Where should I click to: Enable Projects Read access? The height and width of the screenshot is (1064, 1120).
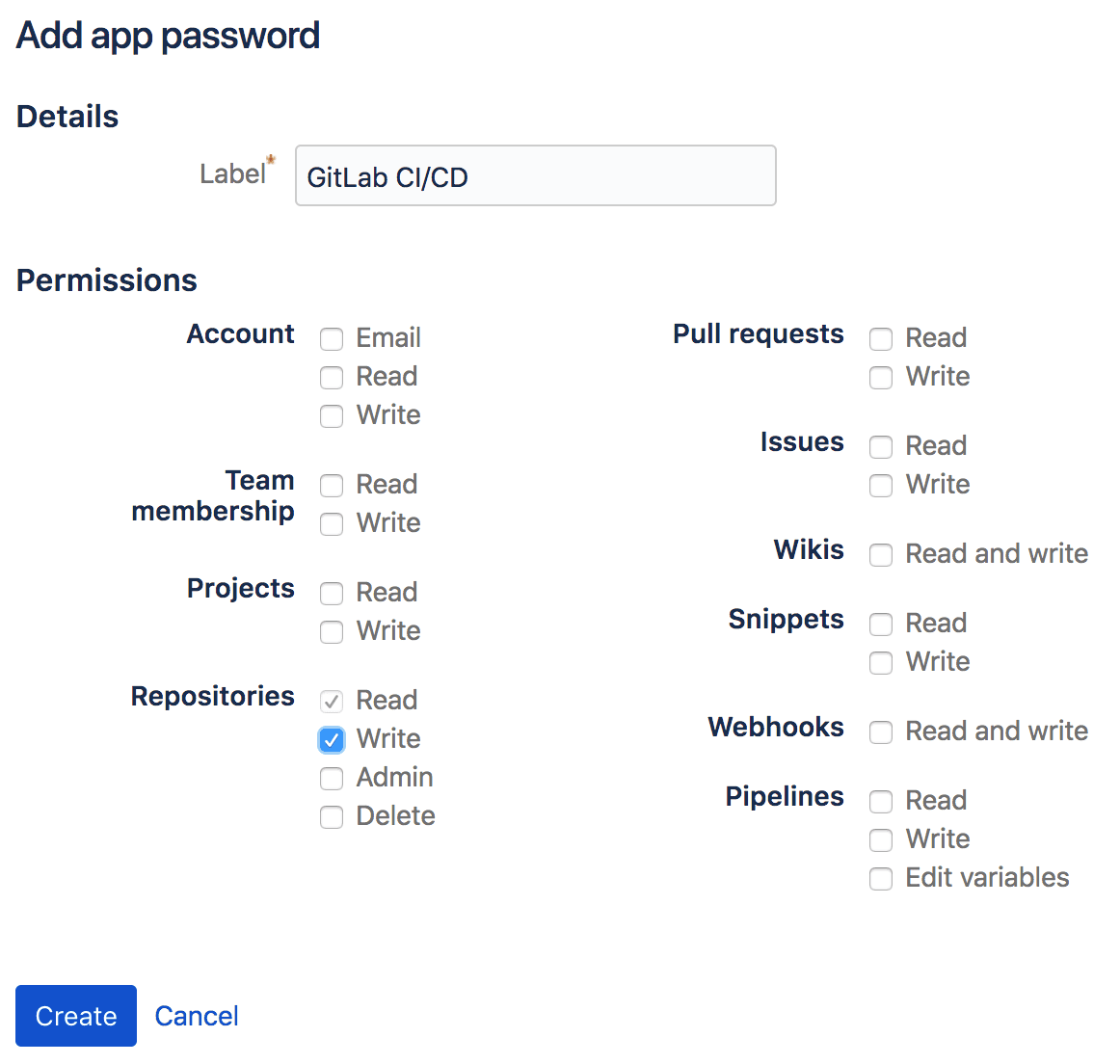tap(332, 594)
